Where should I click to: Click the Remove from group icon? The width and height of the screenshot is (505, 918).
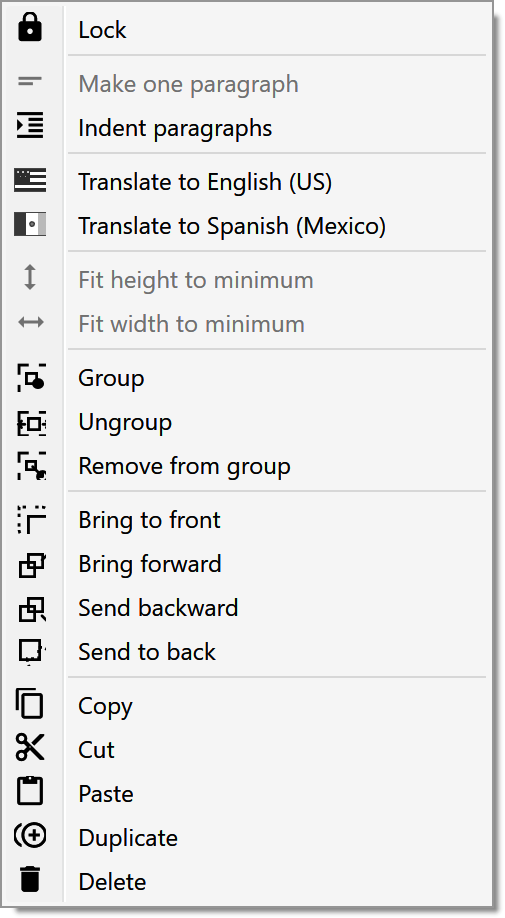click(x=31, y=466)
